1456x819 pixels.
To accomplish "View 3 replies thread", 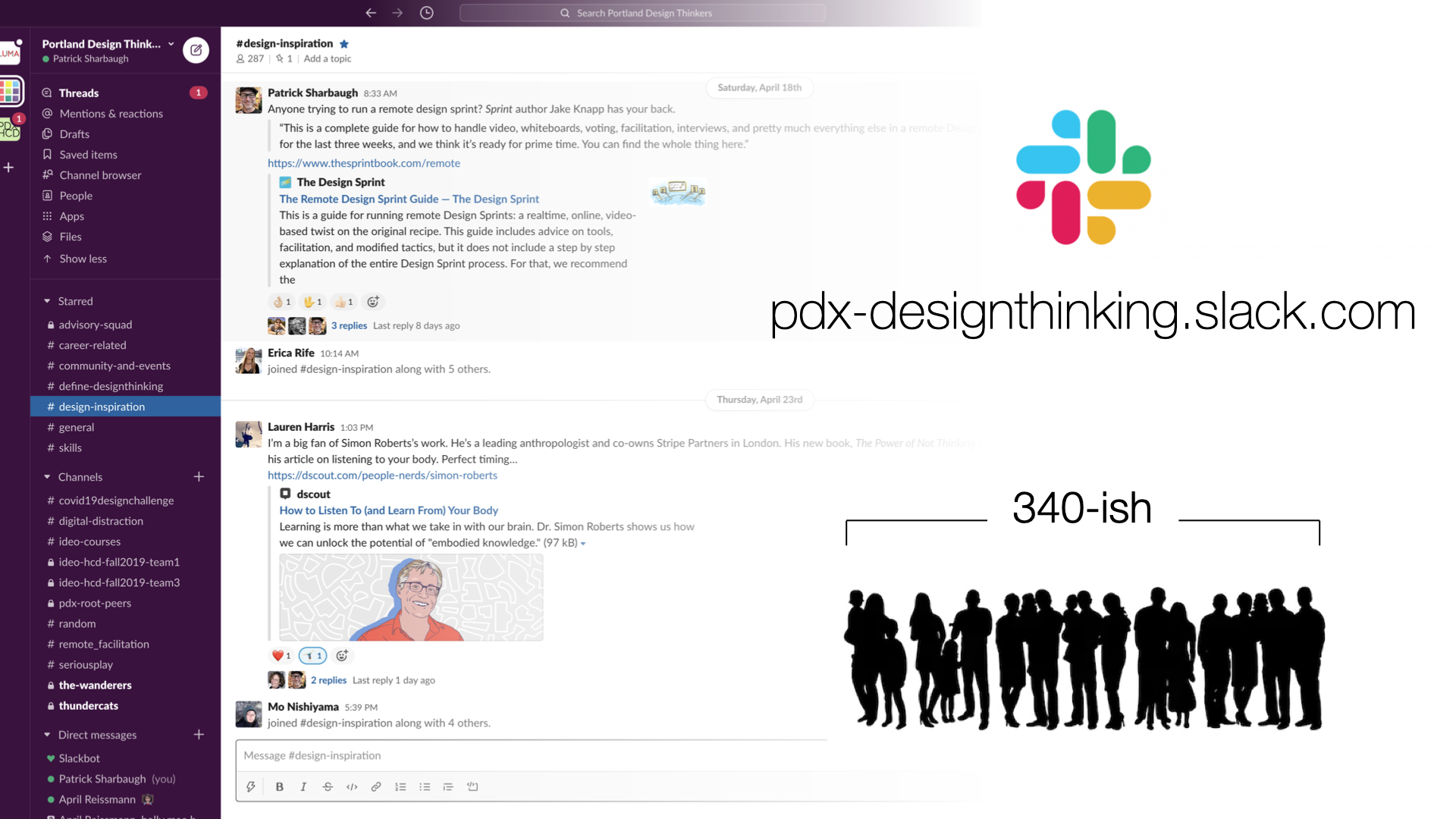I will click(349, 325).
